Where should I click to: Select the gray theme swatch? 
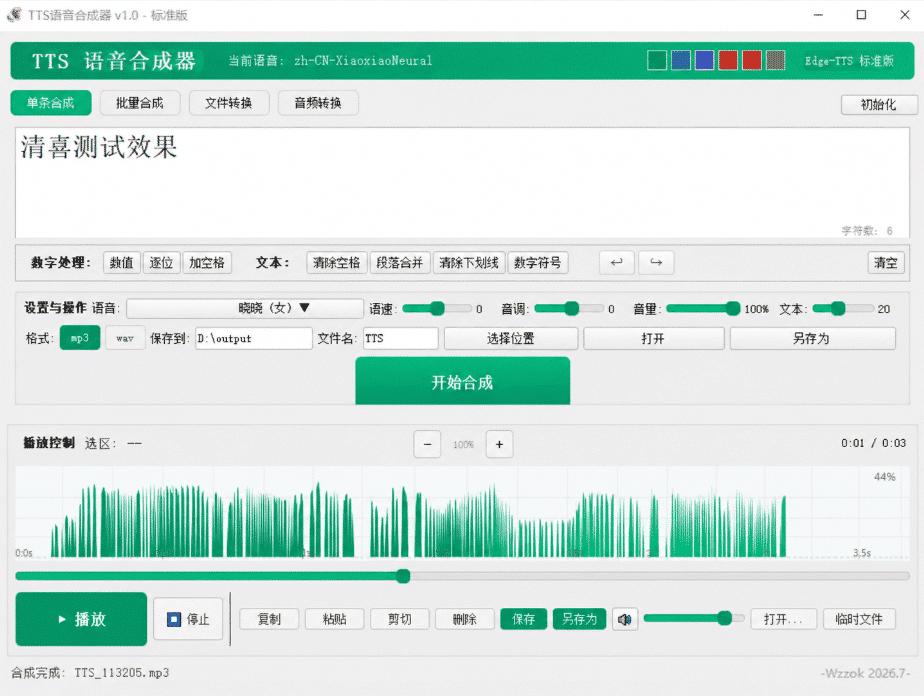[x=776, y=61]
